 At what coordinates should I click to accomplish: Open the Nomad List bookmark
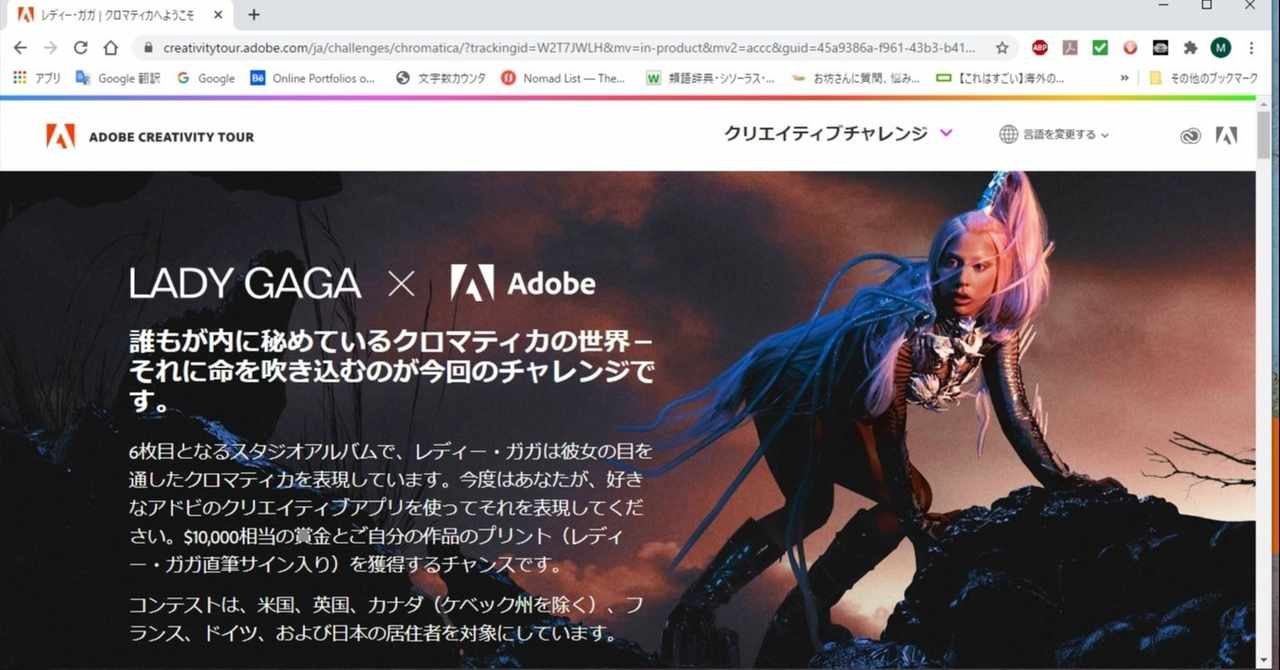pyautogui.click(x=562, y=78)
